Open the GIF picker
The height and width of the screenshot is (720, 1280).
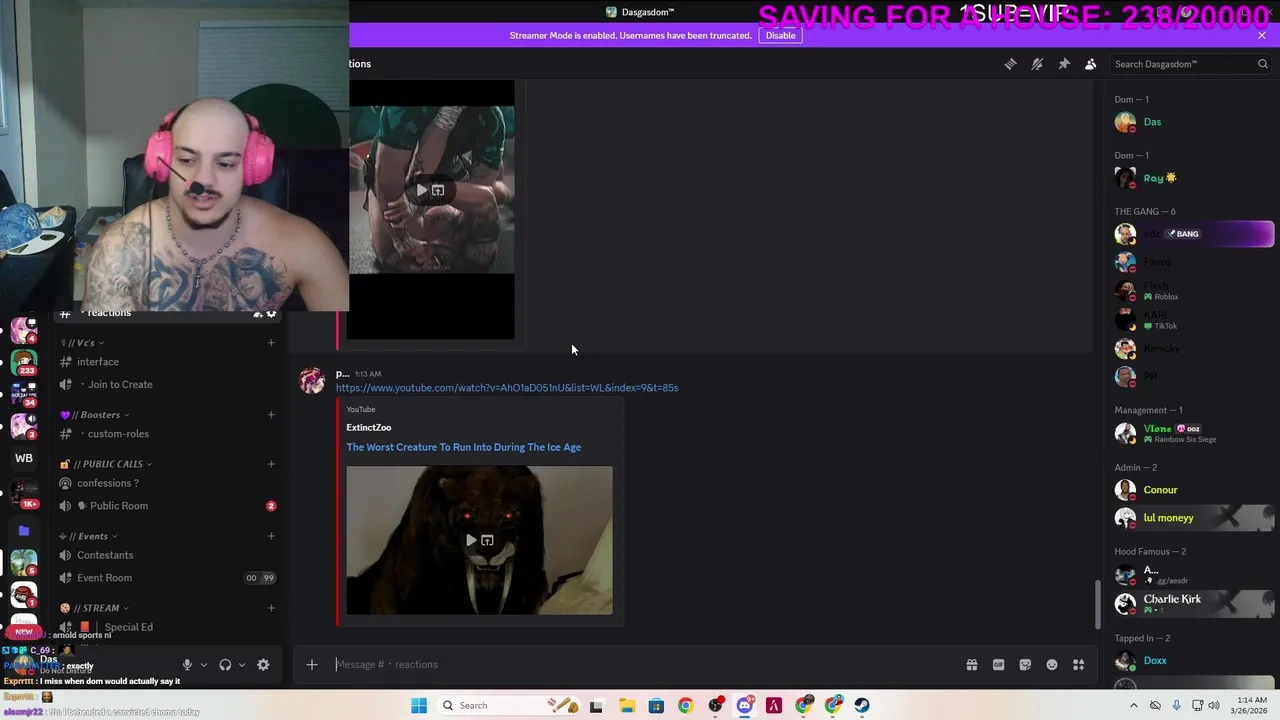pyautogui.click(x=998, y=664)
